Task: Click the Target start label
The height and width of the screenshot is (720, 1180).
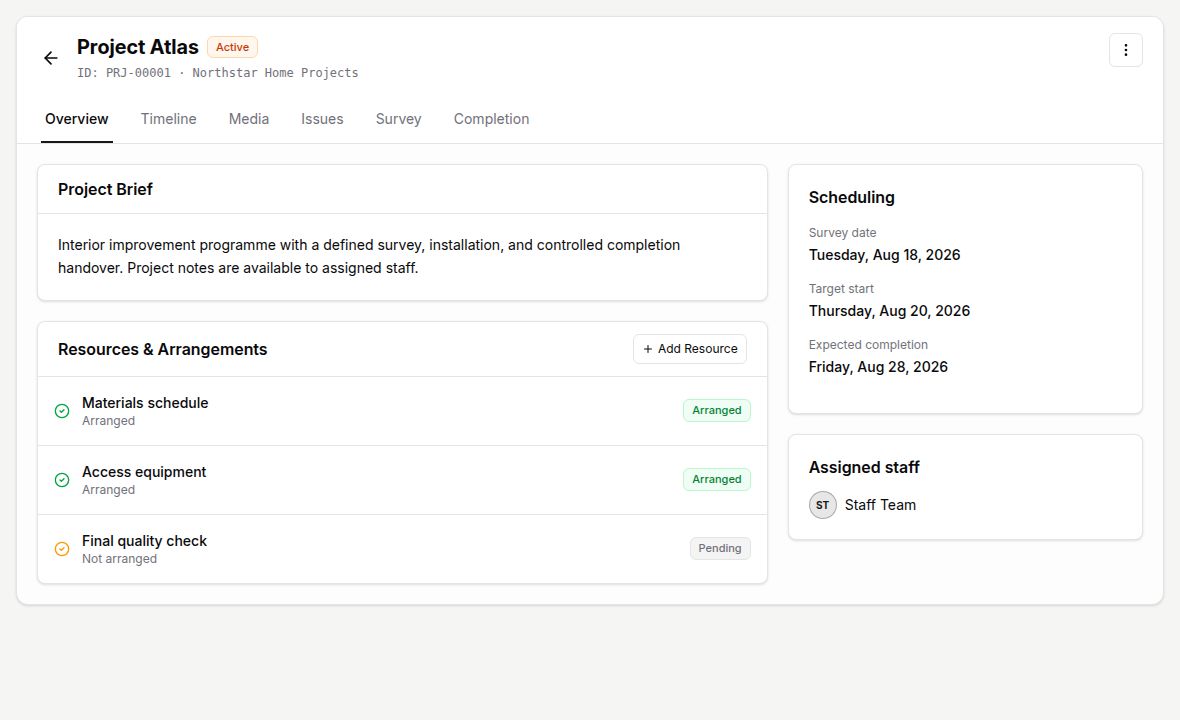Action: (841, 289)
